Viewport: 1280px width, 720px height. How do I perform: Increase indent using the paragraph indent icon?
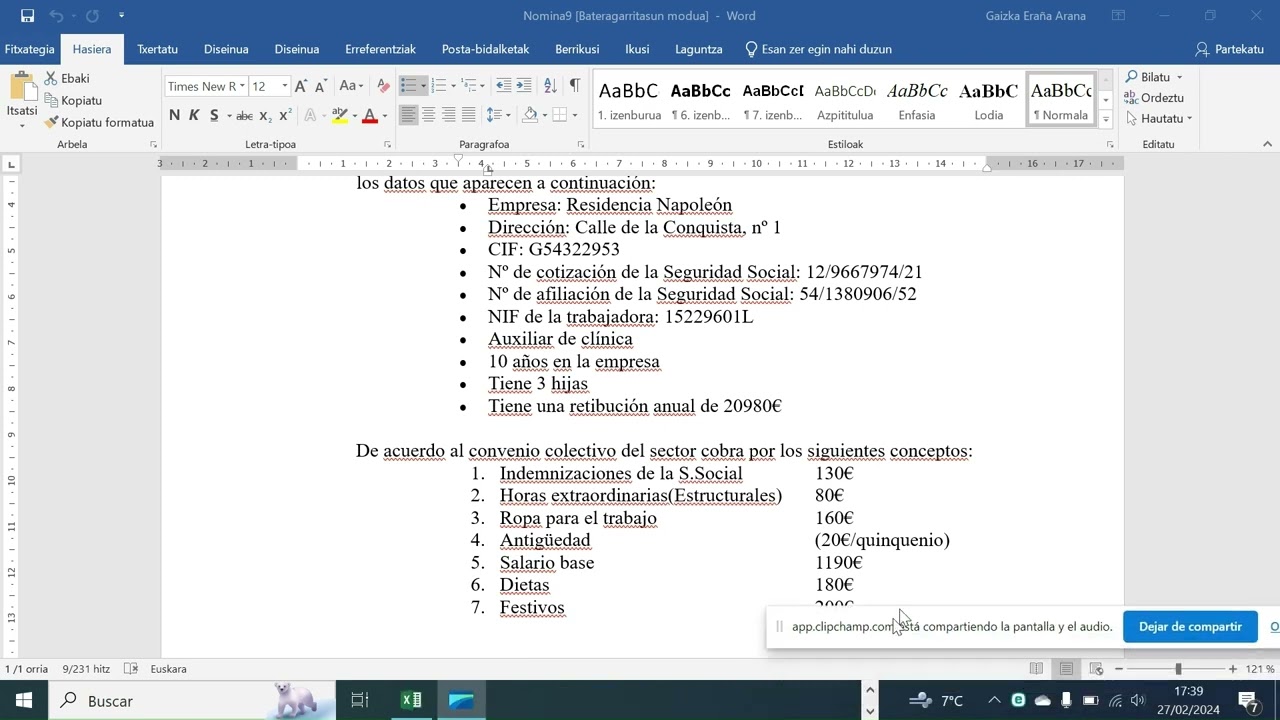pyautogui.click(x=525, y=86)
